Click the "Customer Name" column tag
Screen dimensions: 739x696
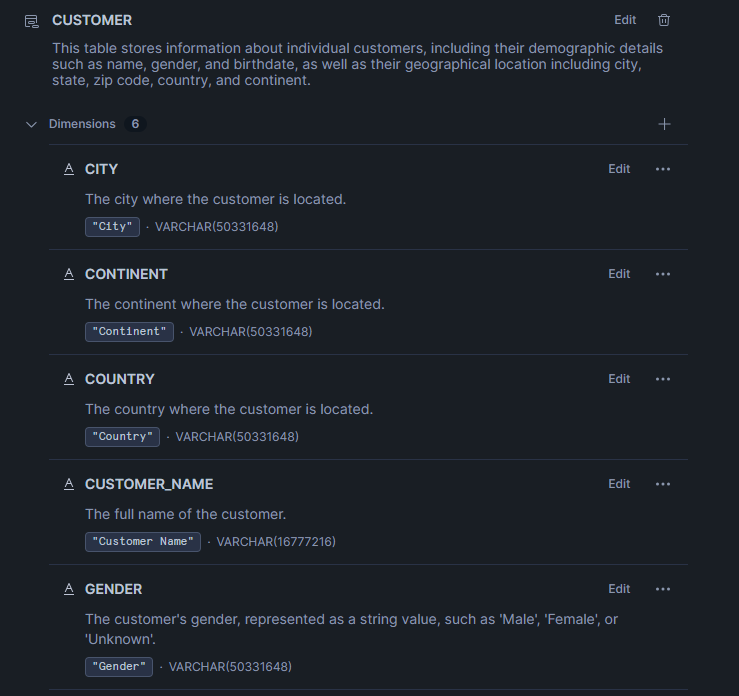(143, 542)
